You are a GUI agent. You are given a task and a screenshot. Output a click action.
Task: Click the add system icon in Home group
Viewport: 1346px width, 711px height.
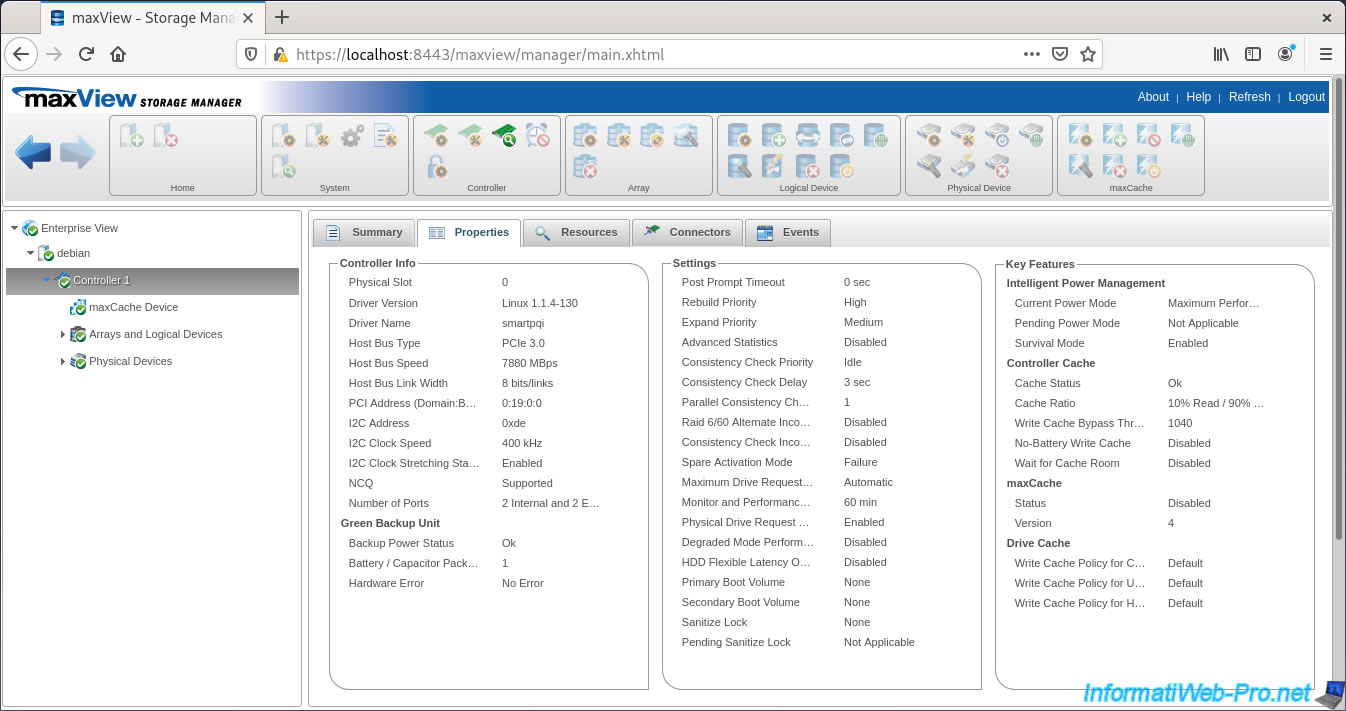[x=132, y=135]
